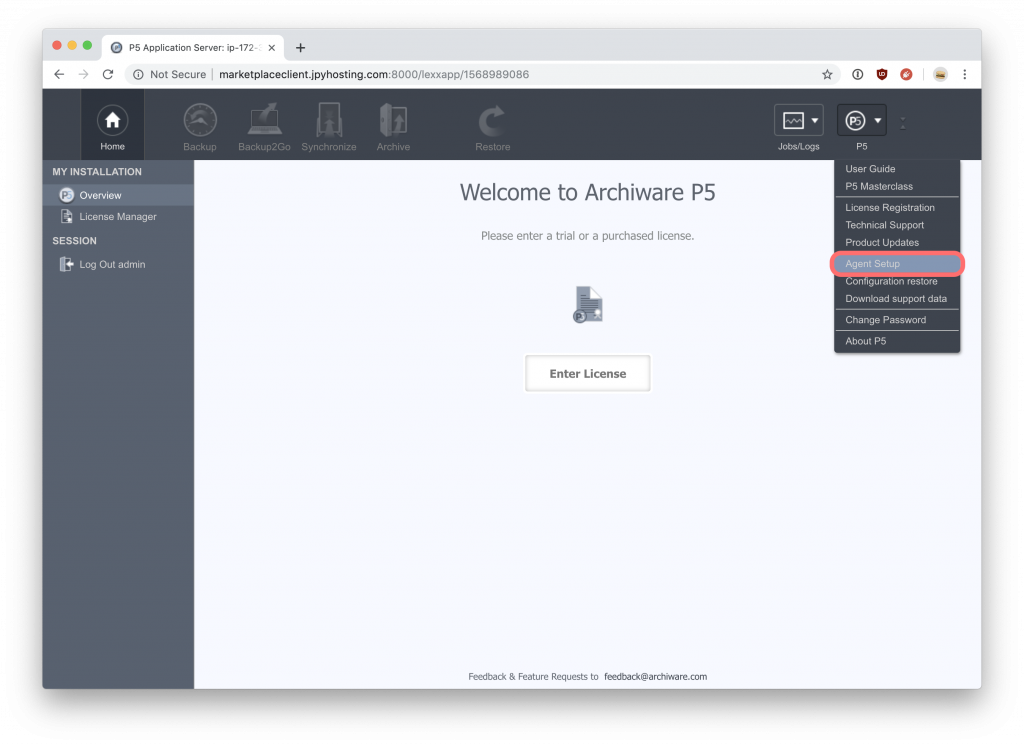This screenshot has height=745, width=1024.
Task: Click the Jobs/Logs monitor icon
Action: 793,121
